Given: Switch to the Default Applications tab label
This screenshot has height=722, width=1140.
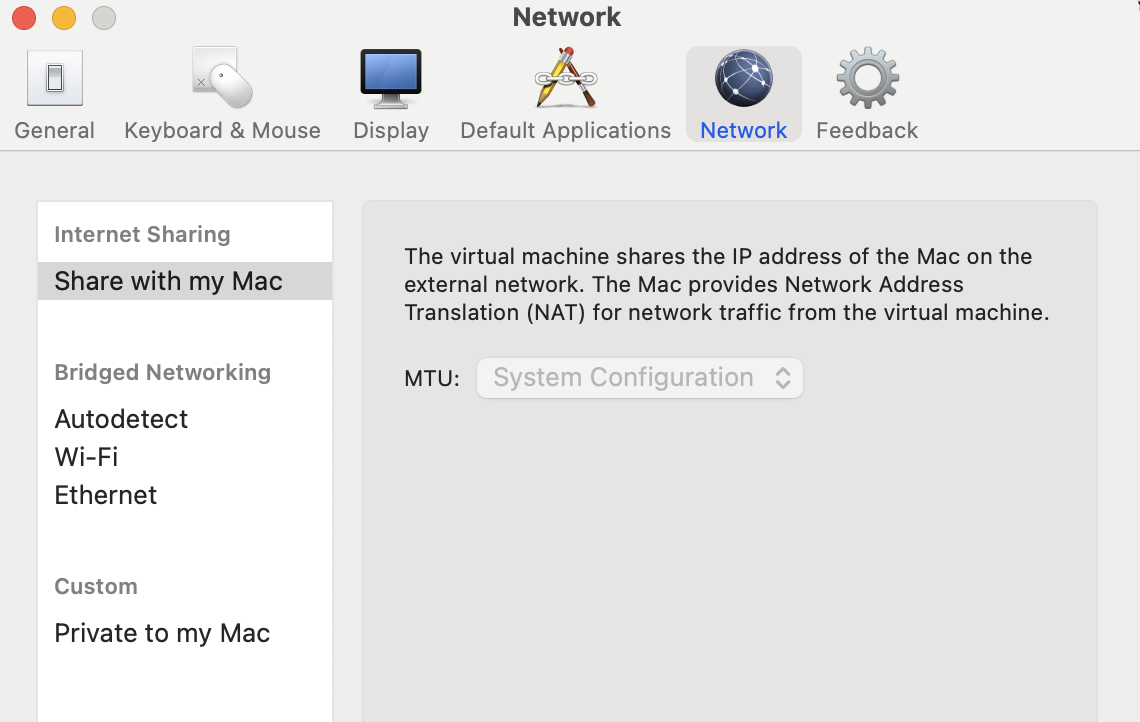Looking at the screenshot, I should (566, 131).
